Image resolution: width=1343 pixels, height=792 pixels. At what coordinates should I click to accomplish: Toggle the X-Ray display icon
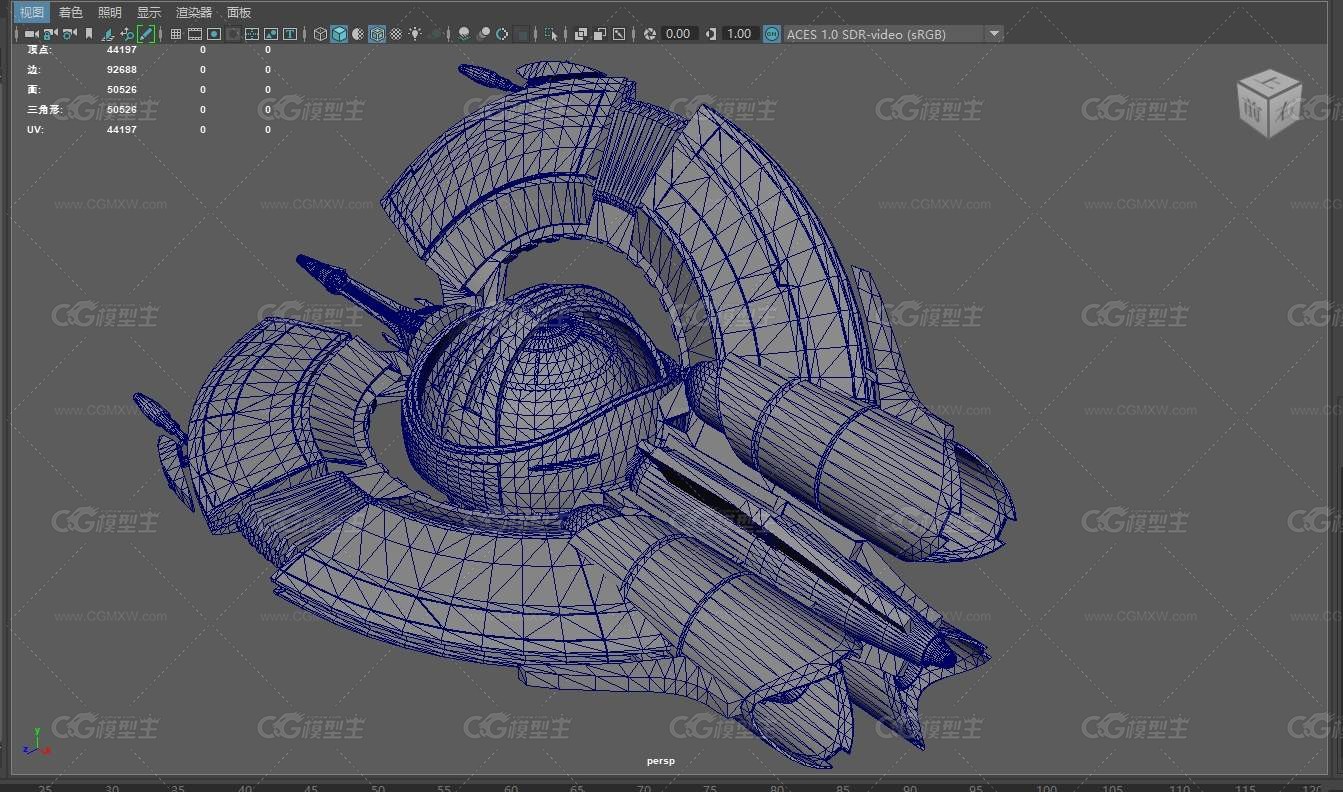point(581,34)
